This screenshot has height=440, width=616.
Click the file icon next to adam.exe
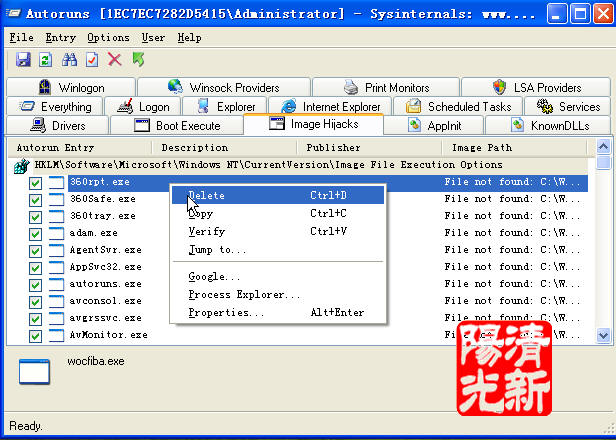coord(56,233)
